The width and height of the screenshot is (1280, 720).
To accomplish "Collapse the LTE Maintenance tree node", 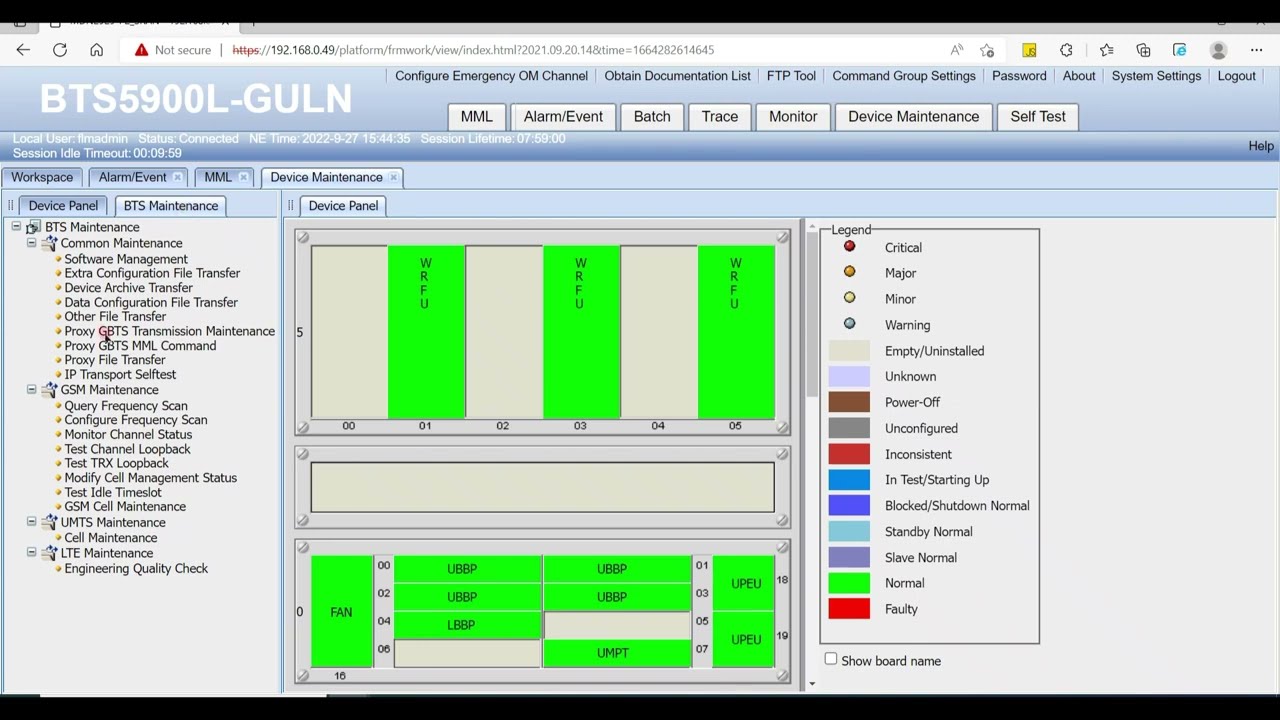I will click(31, 553).
